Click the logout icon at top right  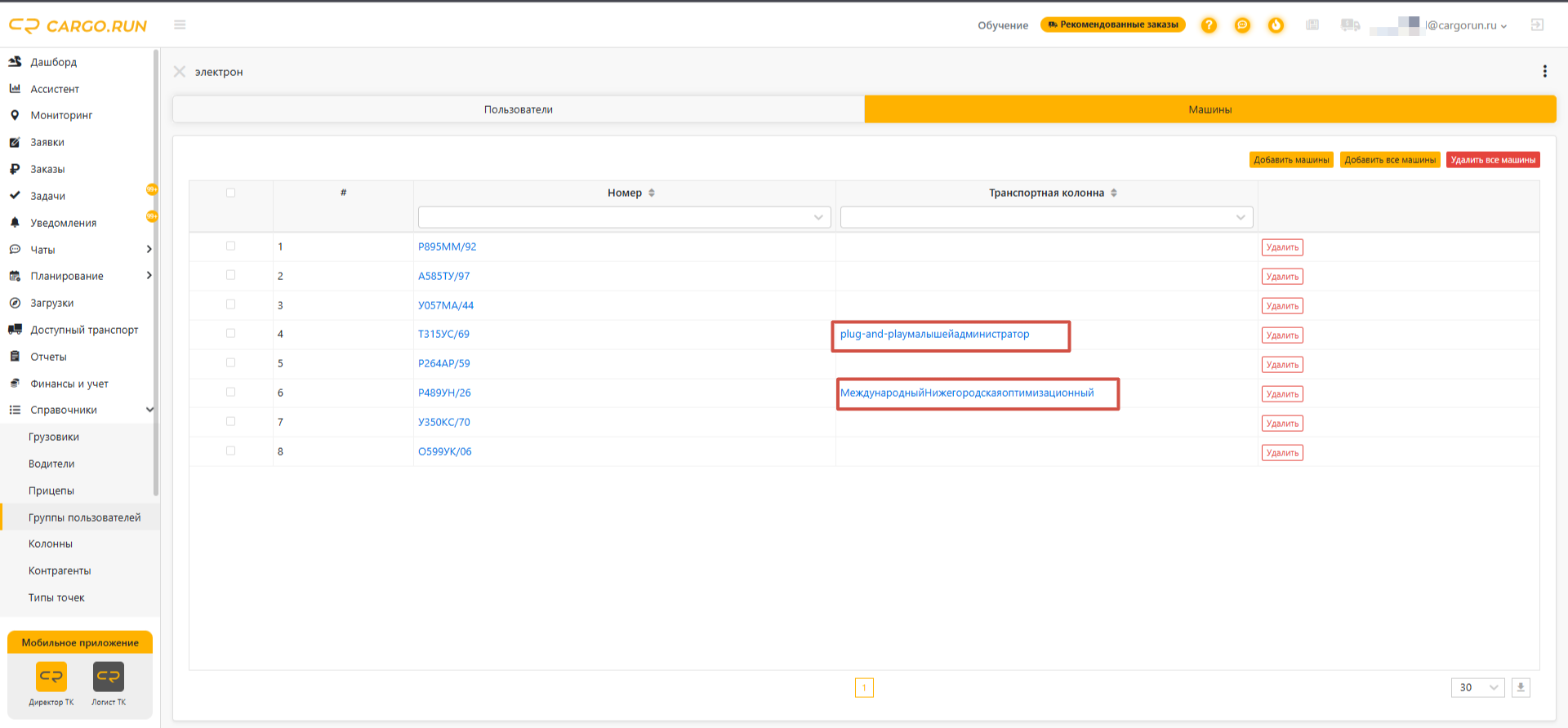(1537, 25)
